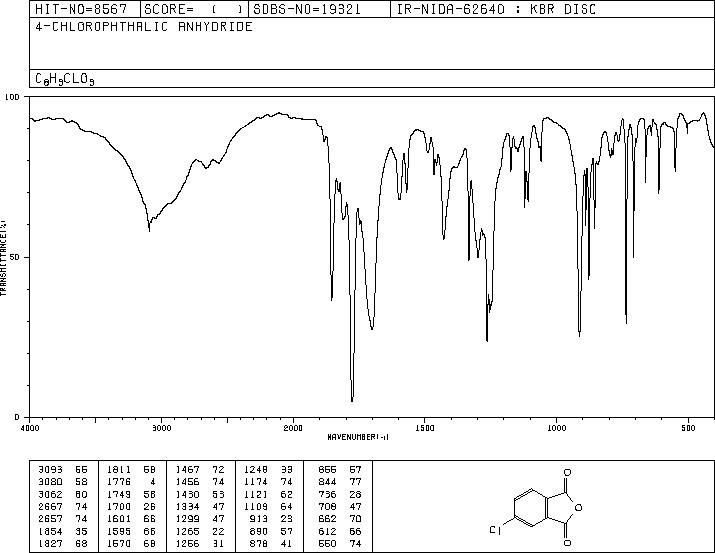Click the 2000 wavenumber axis label
Viewport: 715px width, 553px height.
coord(293,428)
